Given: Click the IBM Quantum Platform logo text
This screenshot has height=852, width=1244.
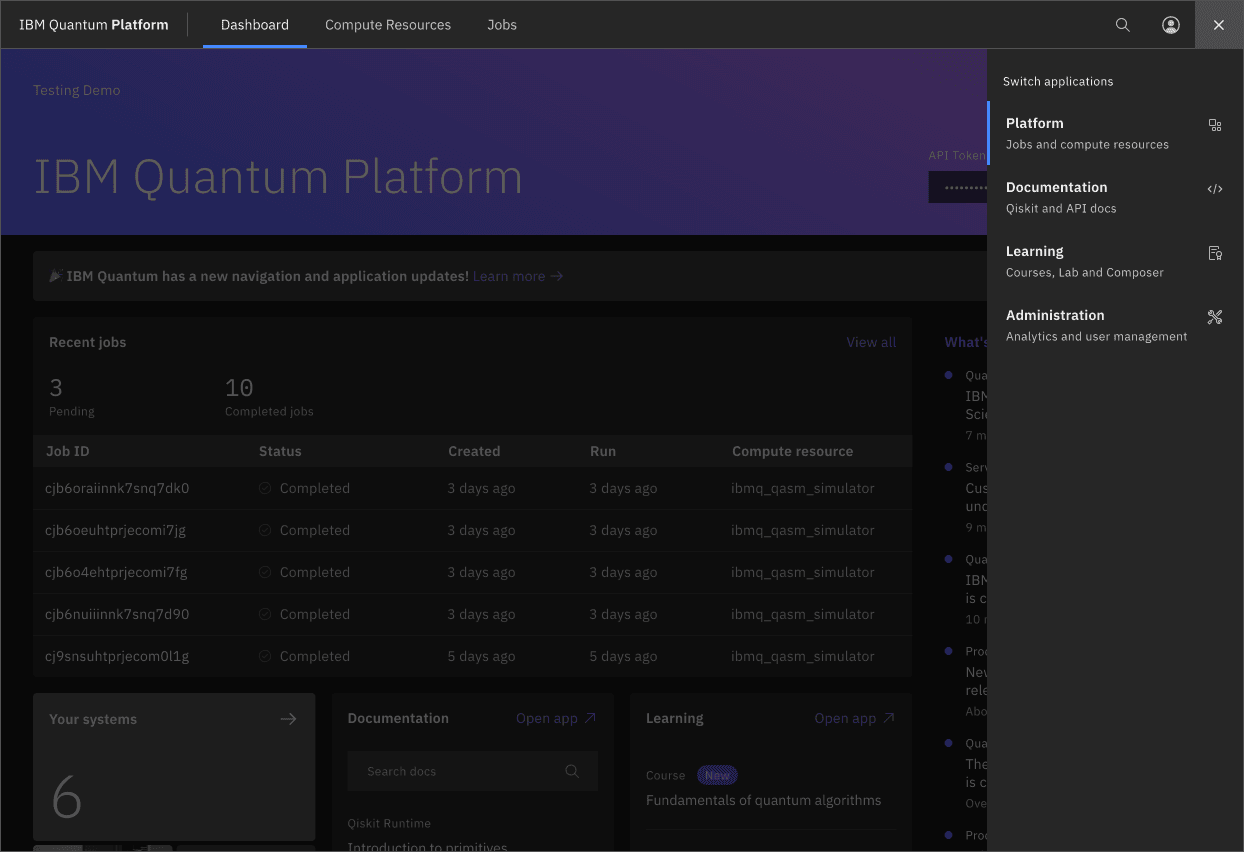Looking at the screenshot, I should click(x=94, y=25).
